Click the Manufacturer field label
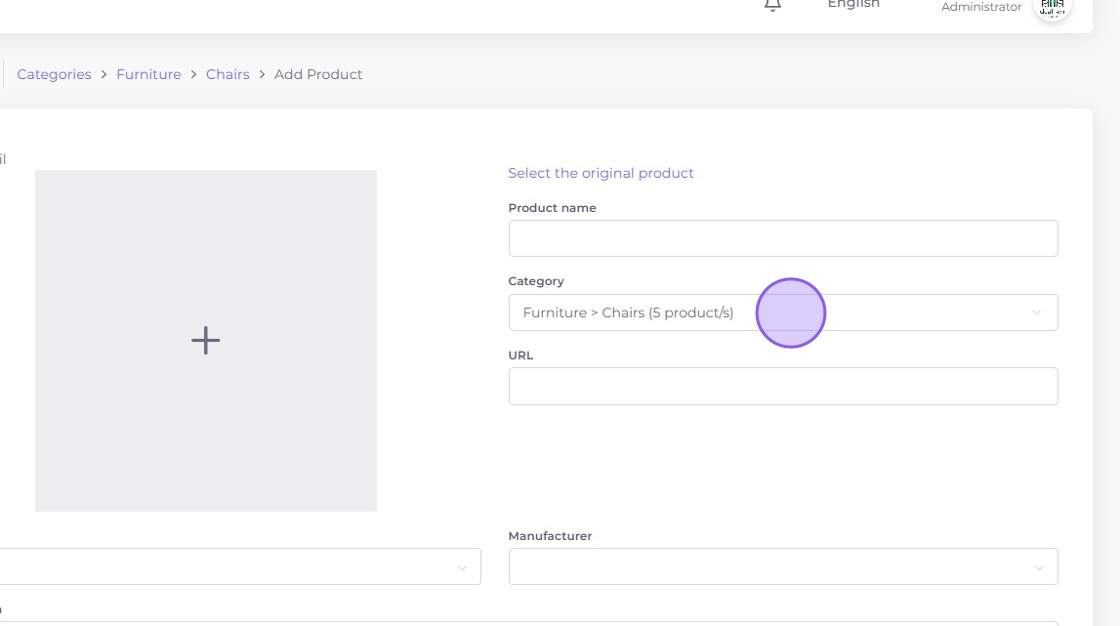1120x626 pixels. tap(550, 536)
